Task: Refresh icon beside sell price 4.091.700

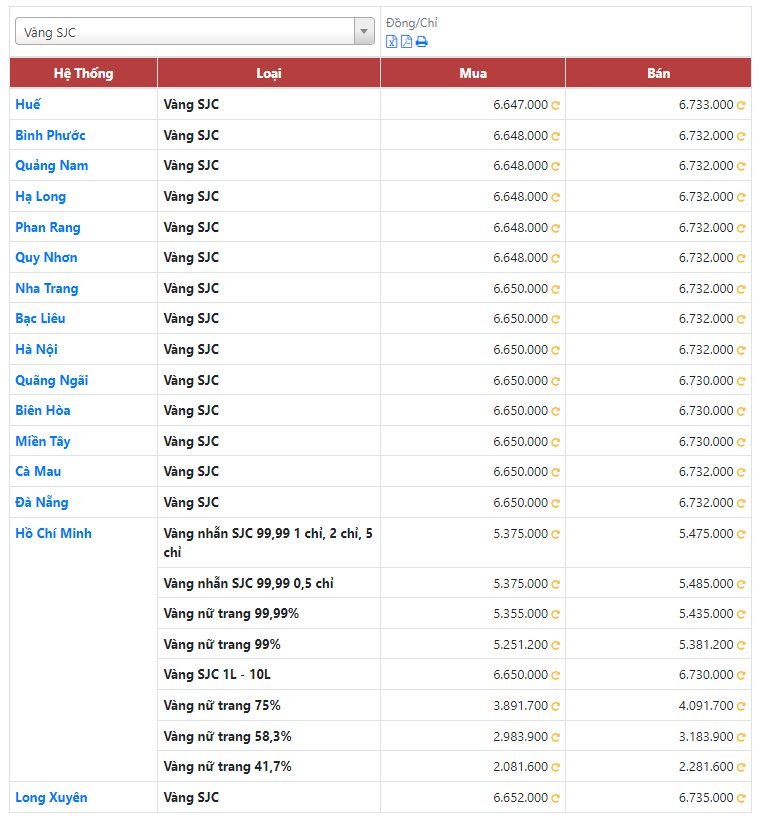Action: 741,707
